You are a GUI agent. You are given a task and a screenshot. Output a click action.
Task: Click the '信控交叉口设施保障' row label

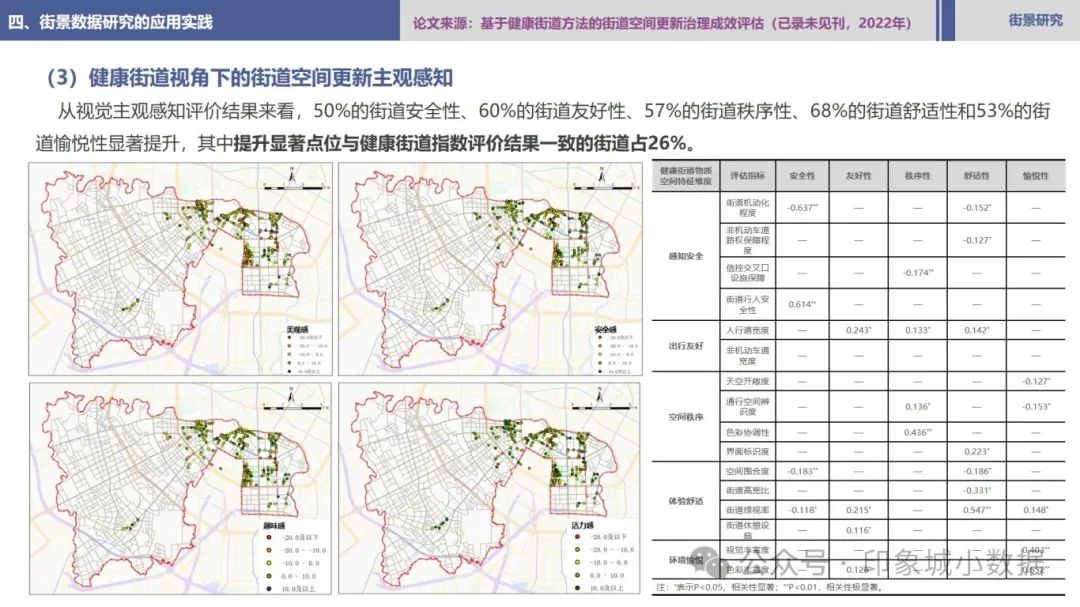(747, 272)
